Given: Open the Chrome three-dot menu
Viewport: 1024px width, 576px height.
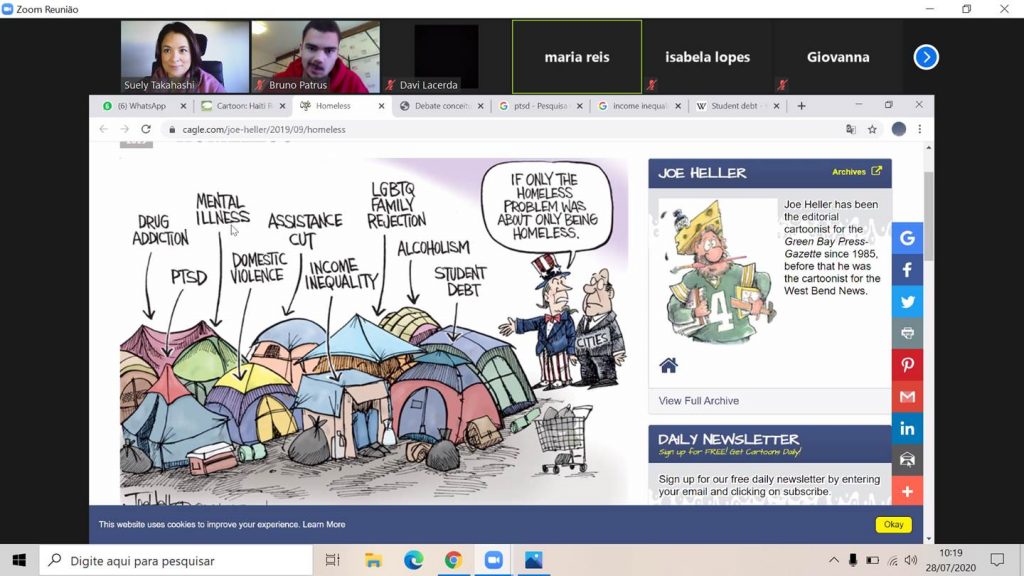Looking at the screenshot, I should coord(920,129).
